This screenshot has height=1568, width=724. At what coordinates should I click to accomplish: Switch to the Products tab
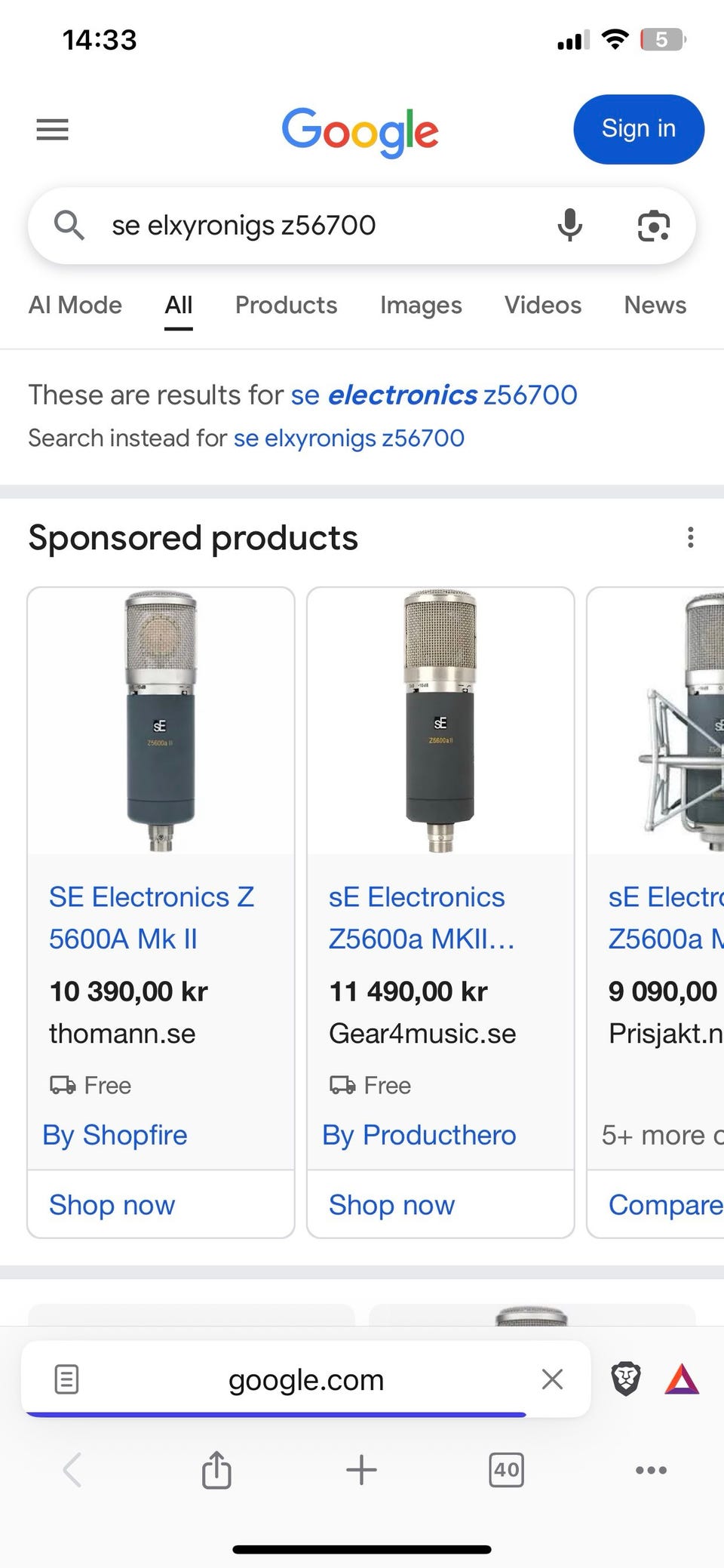pos(286,306)
